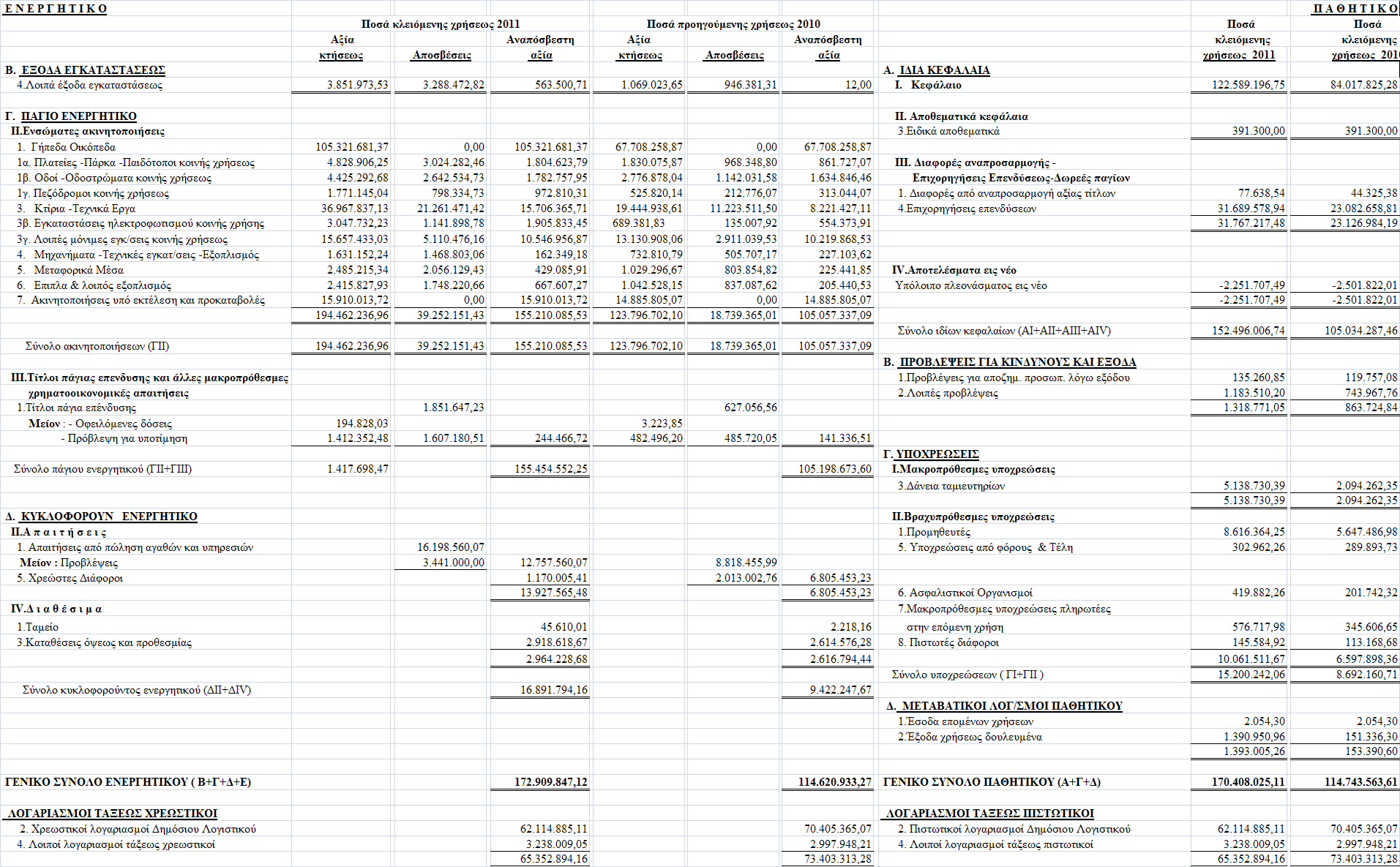Click '7. Ακινητοποιήσεις υπό εκτέλεση και προκαταβολές'
The width and height of the screenshot is (1400, 867).
click(x=141, y=300)
